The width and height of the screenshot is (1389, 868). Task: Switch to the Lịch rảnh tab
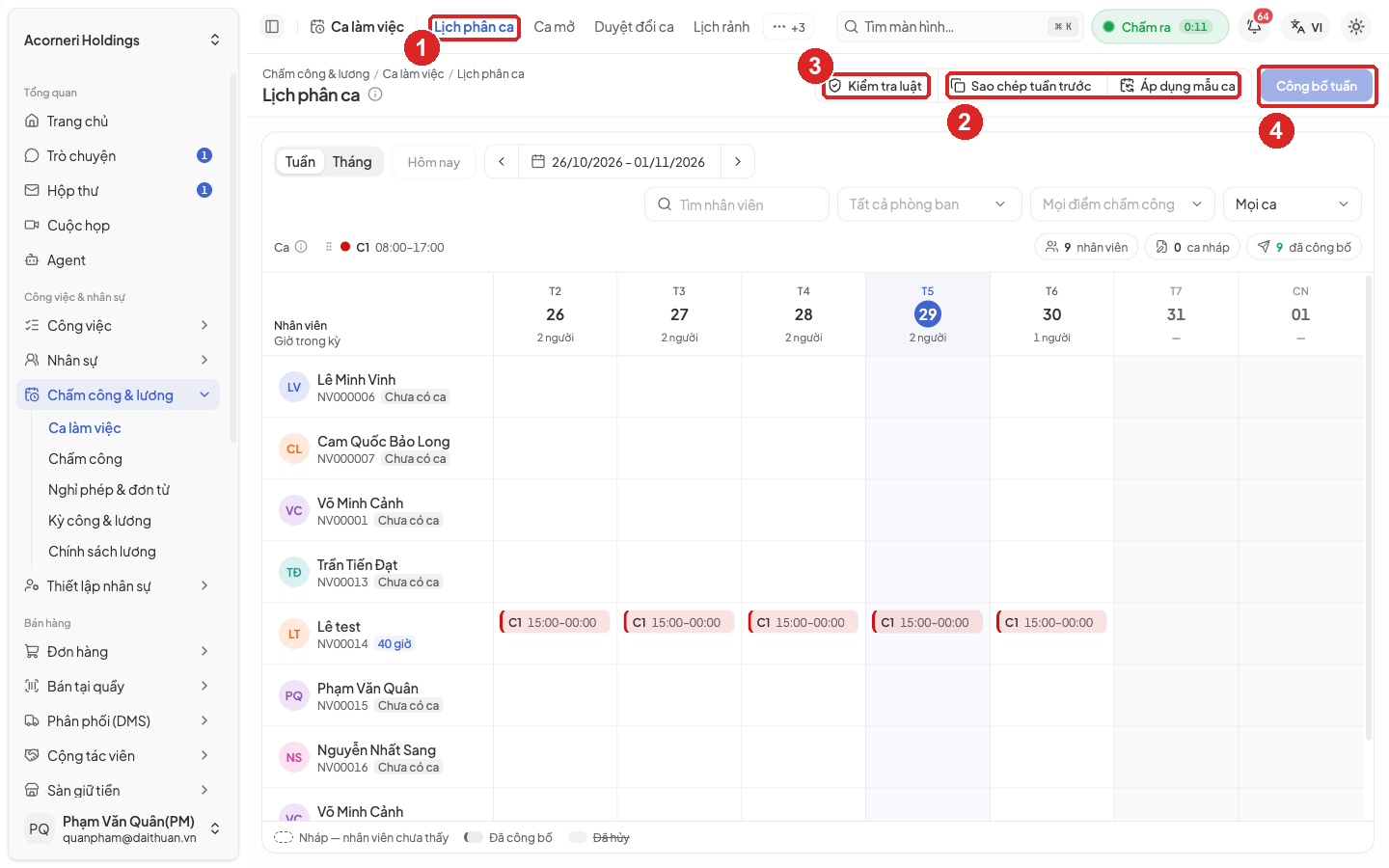722,27
